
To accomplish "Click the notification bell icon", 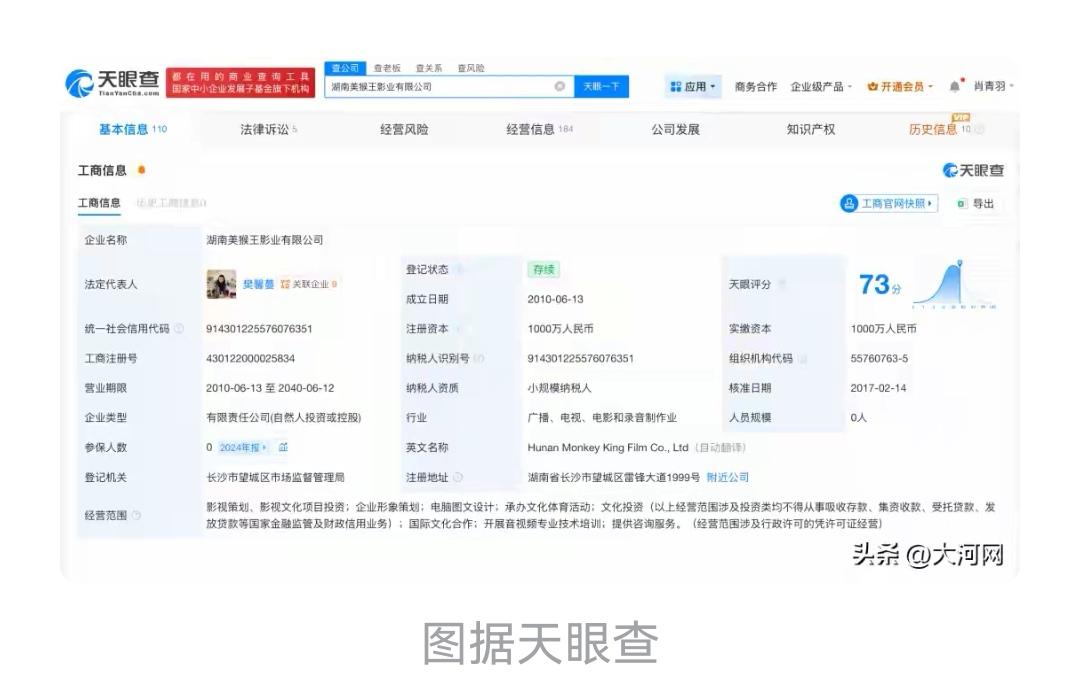I will pyautogui.click(x=955, y=87).
